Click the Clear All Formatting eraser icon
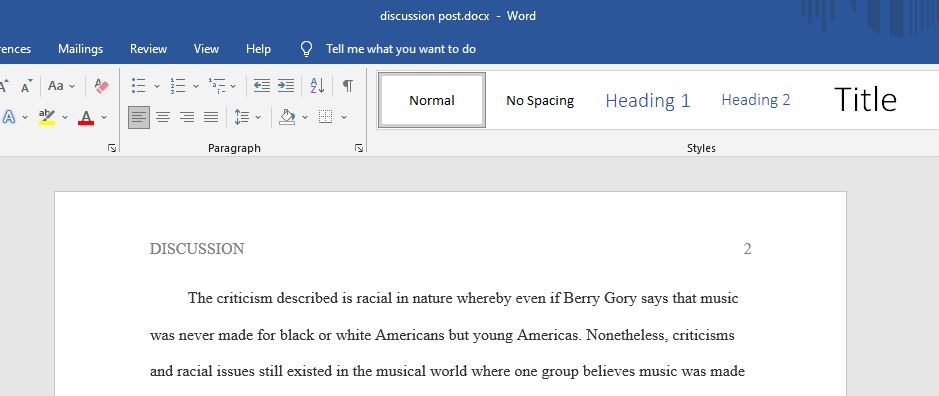The width and height of the screenshot is (939, 396). pos(101,86)
